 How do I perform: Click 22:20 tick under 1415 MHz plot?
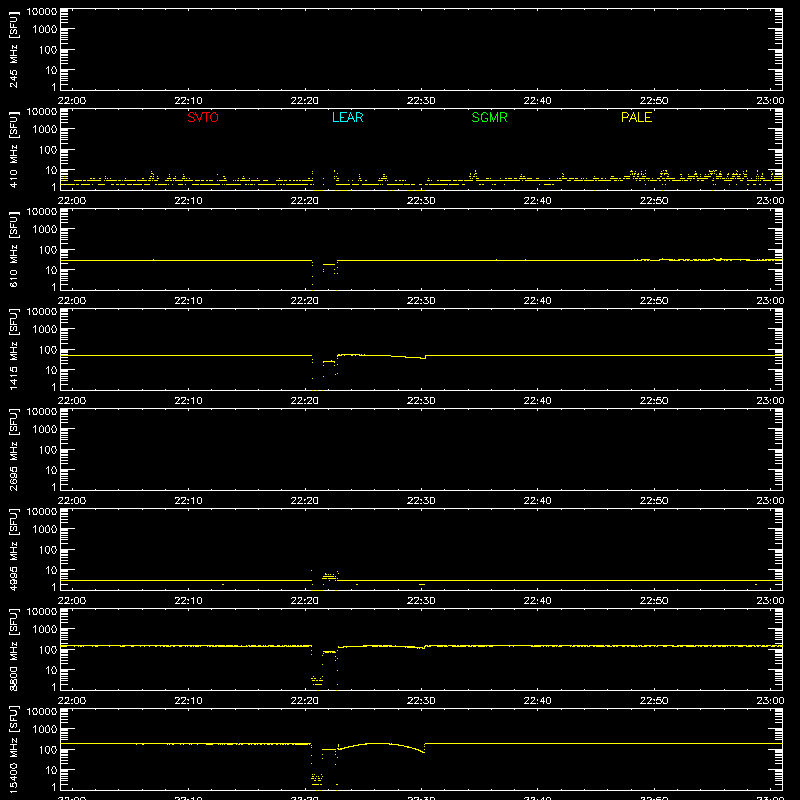coord(305,401)
